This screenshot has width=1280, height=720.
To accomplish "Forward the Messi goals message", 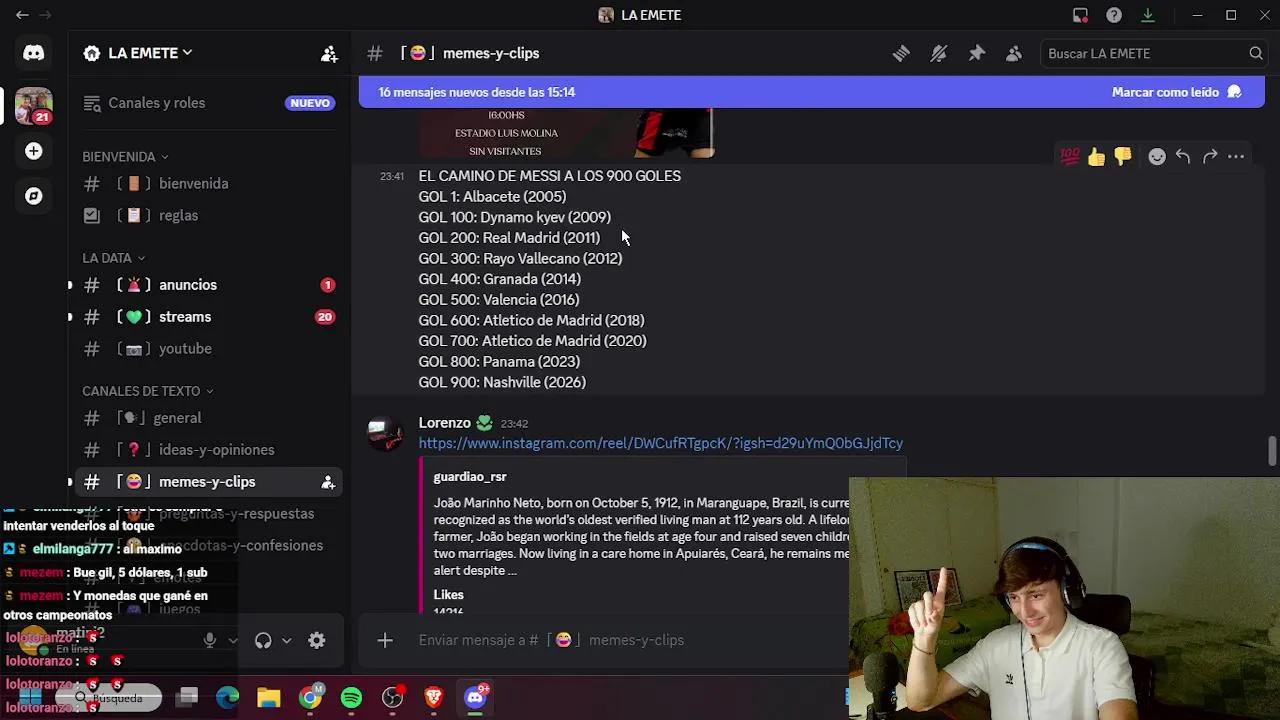I will pos(1210,156).
